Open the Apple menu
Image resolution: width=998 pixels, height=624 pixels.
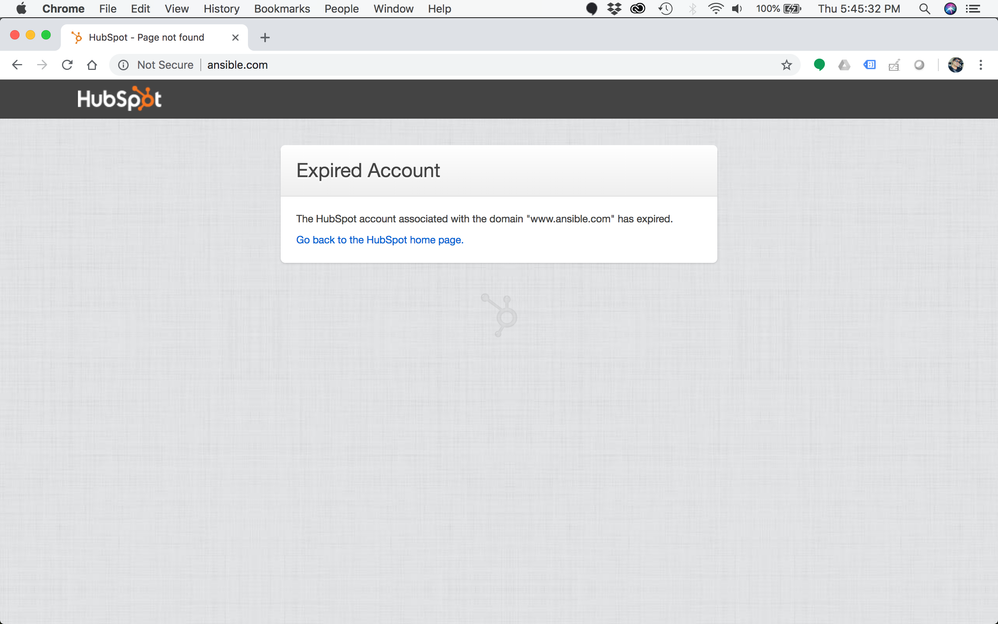tap(21, 9)
